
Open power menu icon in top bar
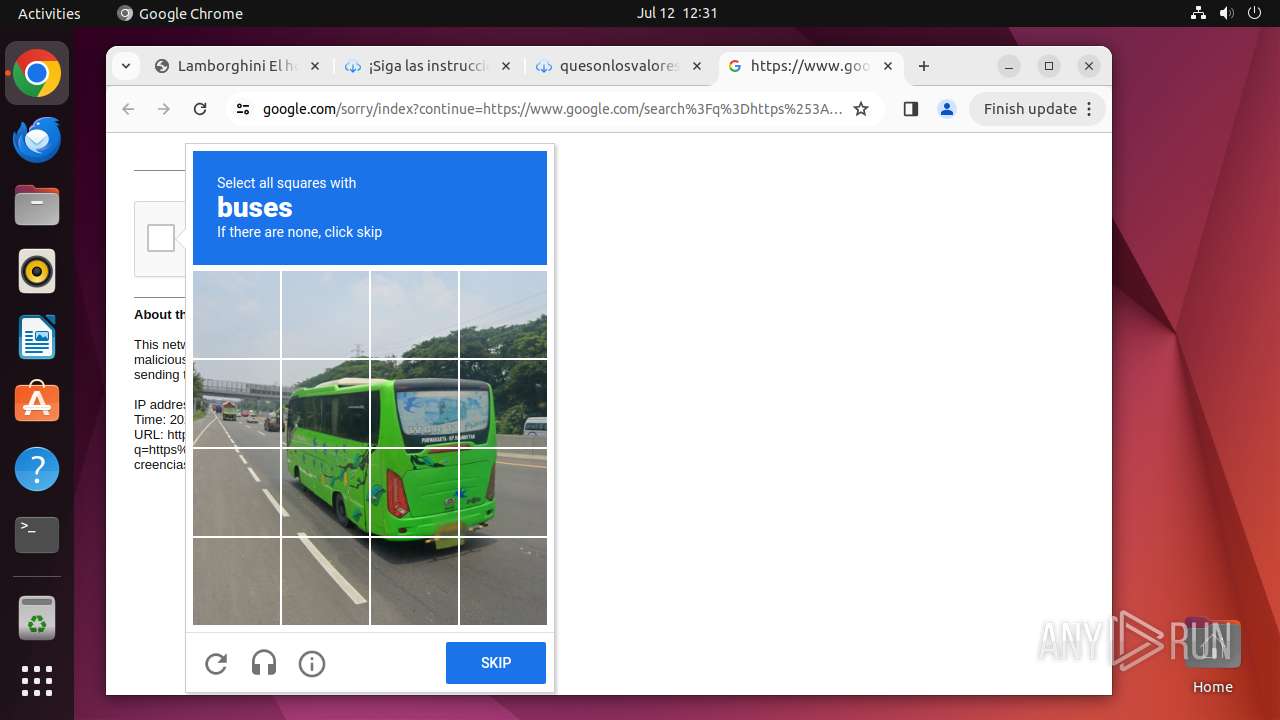click(1254, 13)
